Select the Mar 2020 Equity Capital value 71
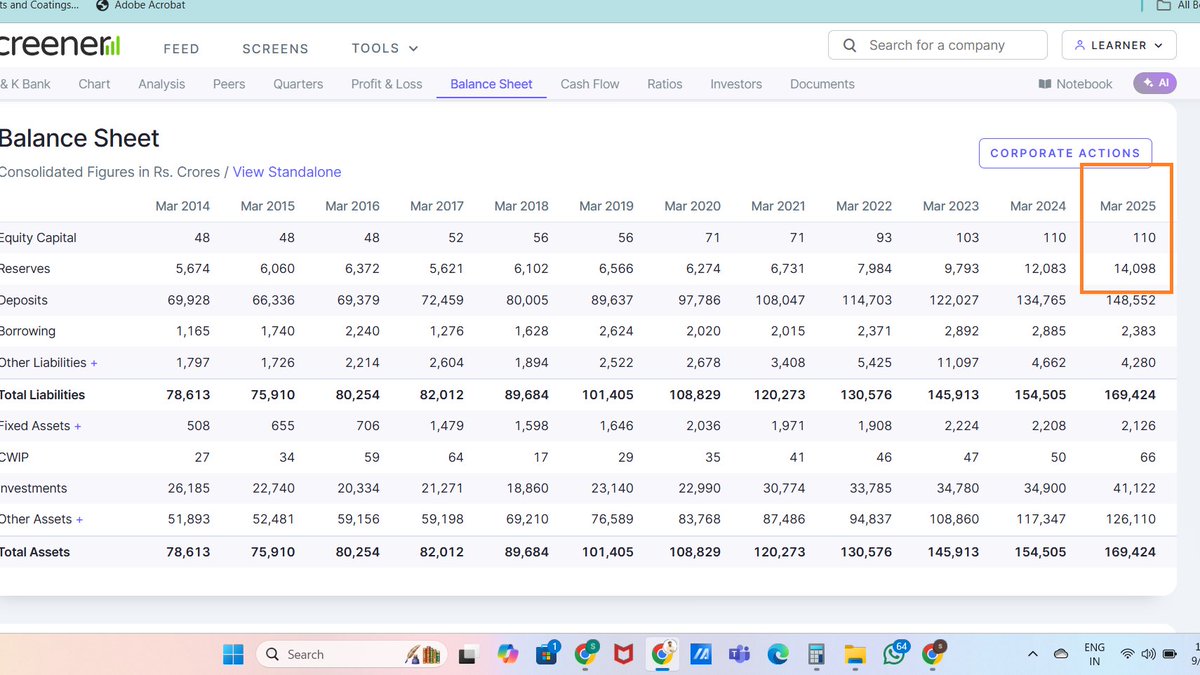 (712, 238)
